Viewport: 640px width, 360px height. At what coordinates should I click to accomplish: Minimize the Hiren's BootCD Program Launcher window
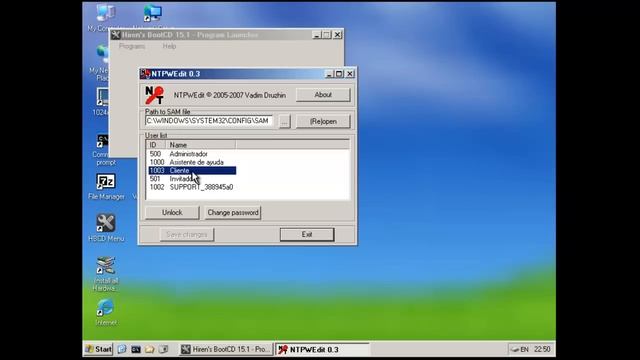317,35
